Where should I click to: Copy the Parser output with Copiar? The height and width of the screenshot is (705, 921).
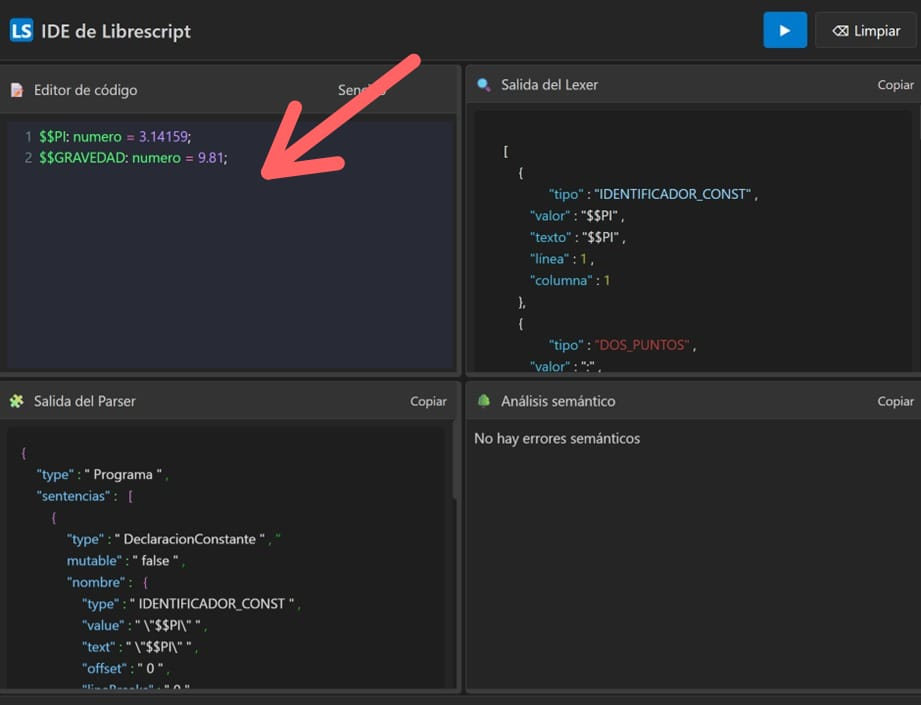tap(428, 401)
